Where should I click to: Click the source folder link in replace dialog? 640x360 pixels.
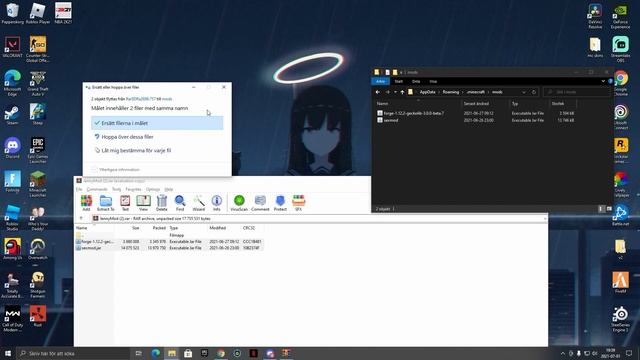(x=141, y=99)
